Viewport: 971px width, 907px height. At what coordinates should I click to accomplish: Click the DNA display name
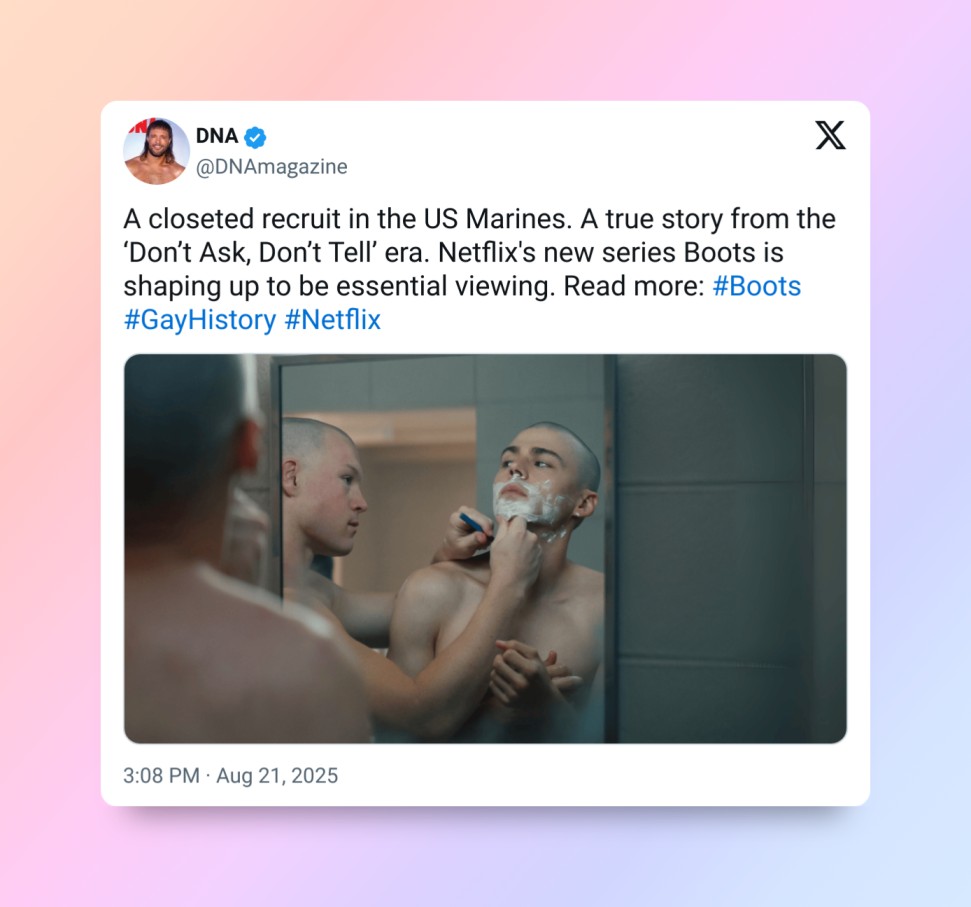click(217, 136)
